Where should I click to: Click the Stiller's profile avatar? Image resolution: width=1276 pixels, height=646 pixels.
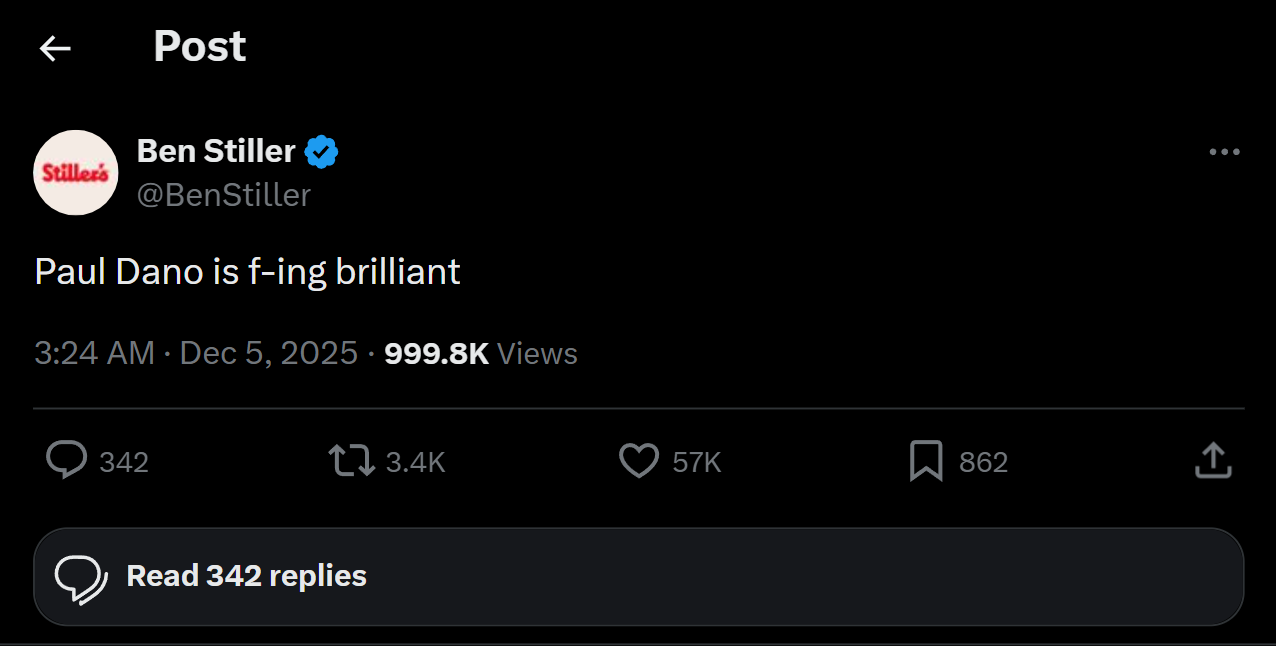(x=76, y=173)
